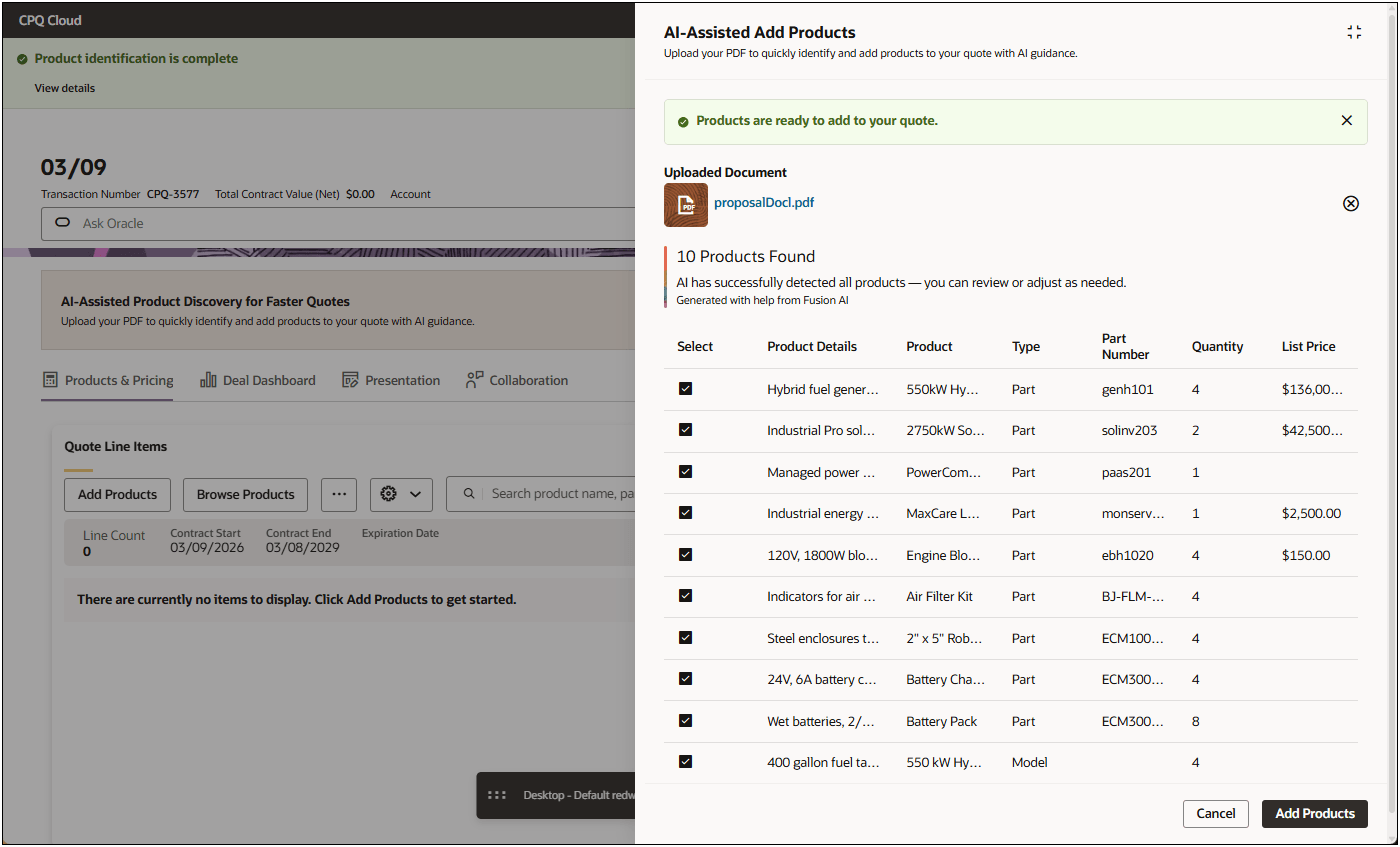Image resolution: width=1400 pixels, height=847 pixels.
Task: Open the Presentation tab
Action: pos(391,381)
